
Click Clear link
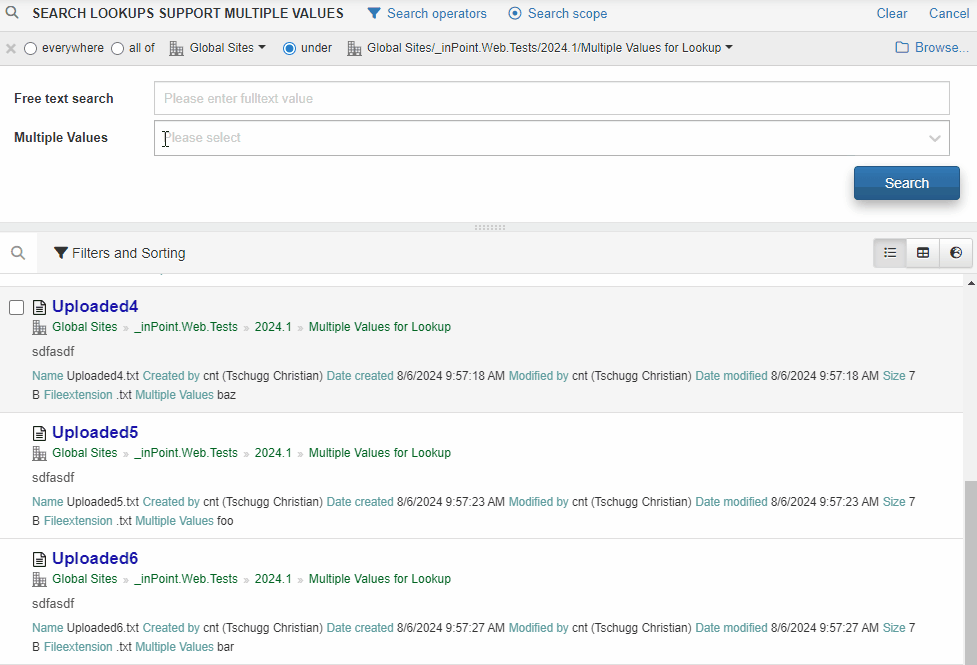[892, 13]
